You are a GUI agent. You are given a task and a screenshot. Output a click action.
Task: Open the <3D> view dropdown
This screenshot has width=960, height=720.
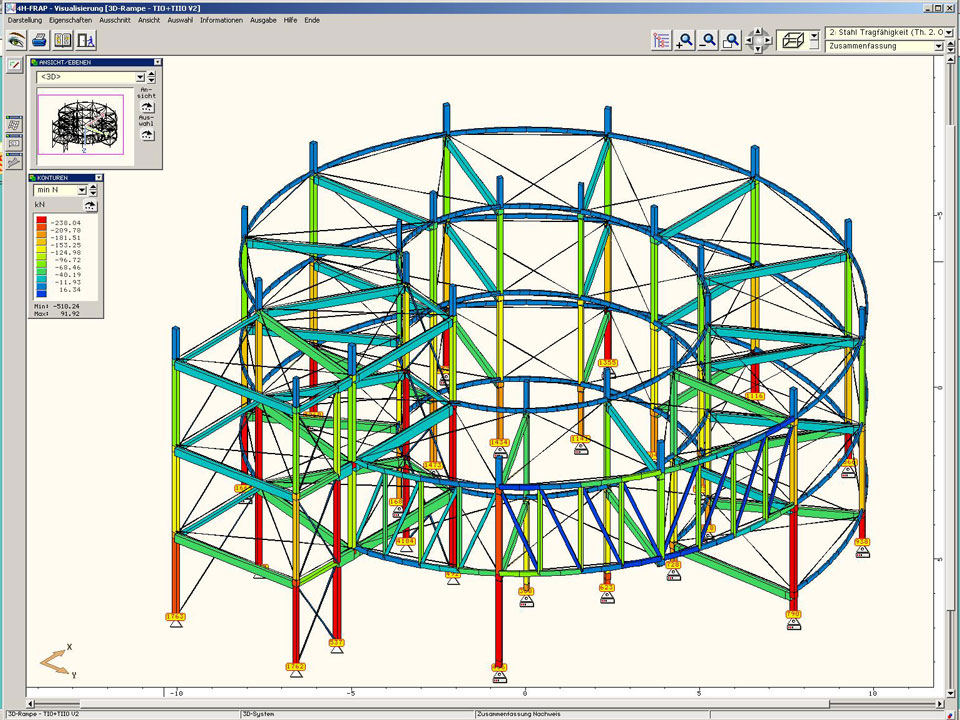point(139,77)
